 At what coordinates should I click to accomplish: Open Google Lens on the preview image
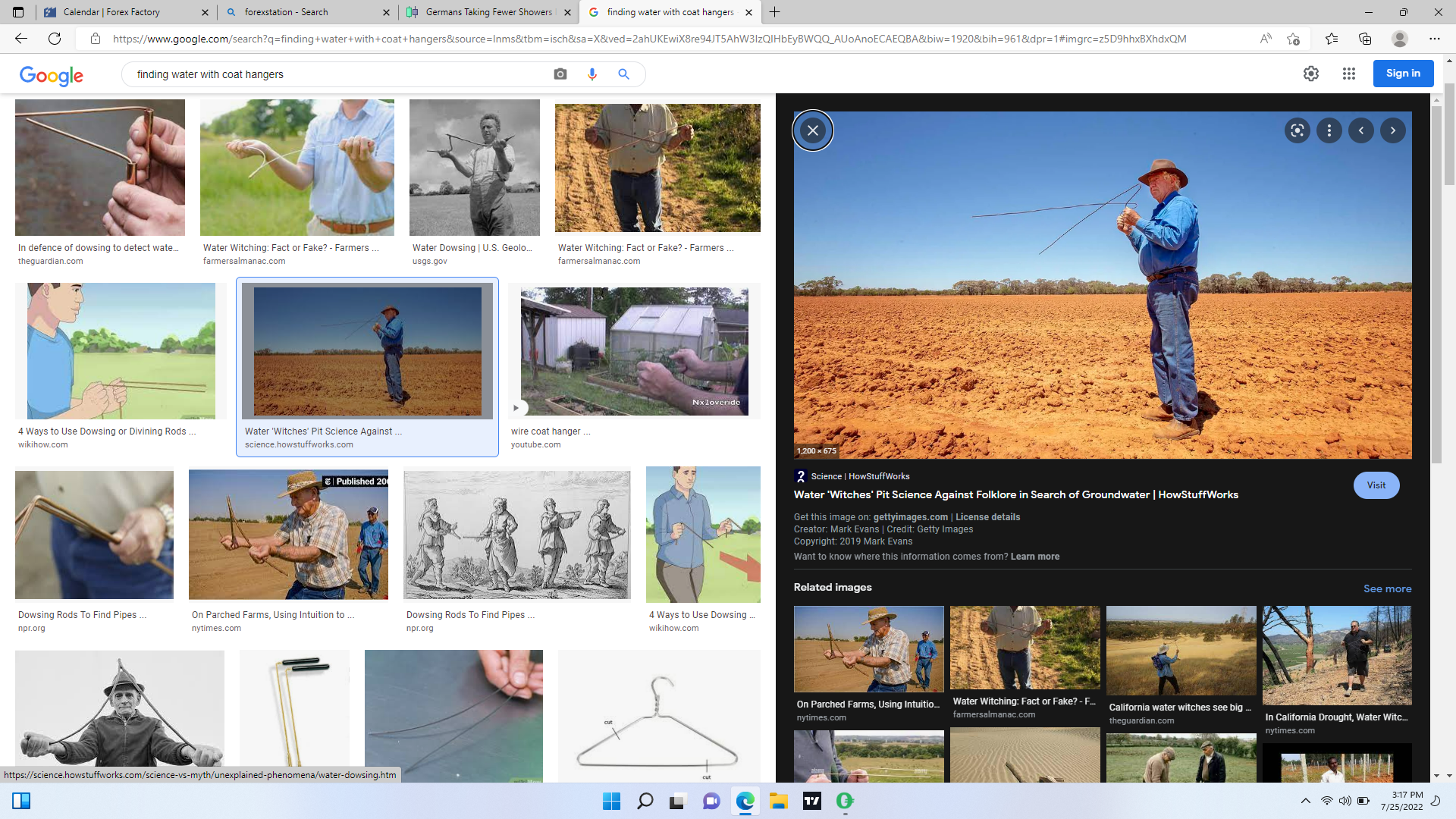pyautogui.click(x=1297, y=130)
